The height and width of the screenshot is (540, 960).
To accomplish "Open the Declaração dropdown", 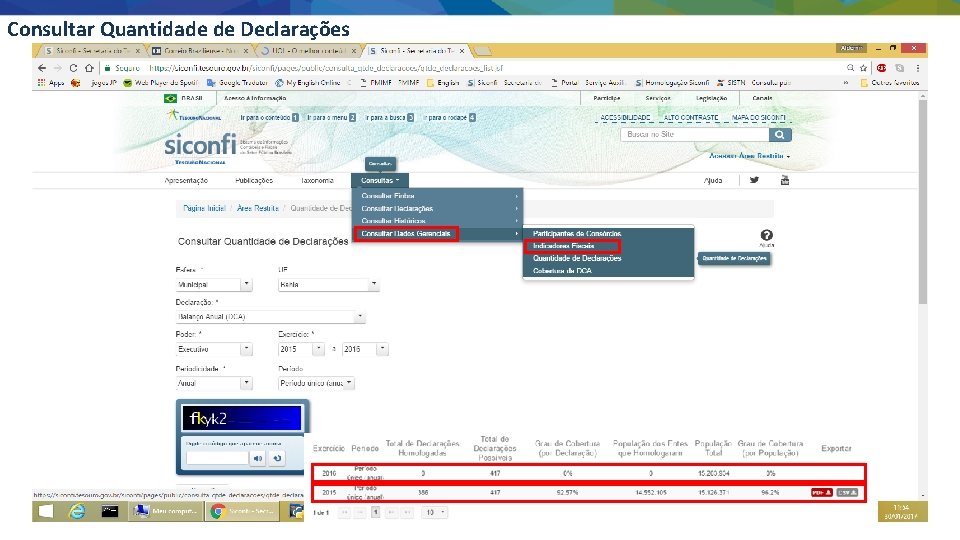I will (271, 317).
